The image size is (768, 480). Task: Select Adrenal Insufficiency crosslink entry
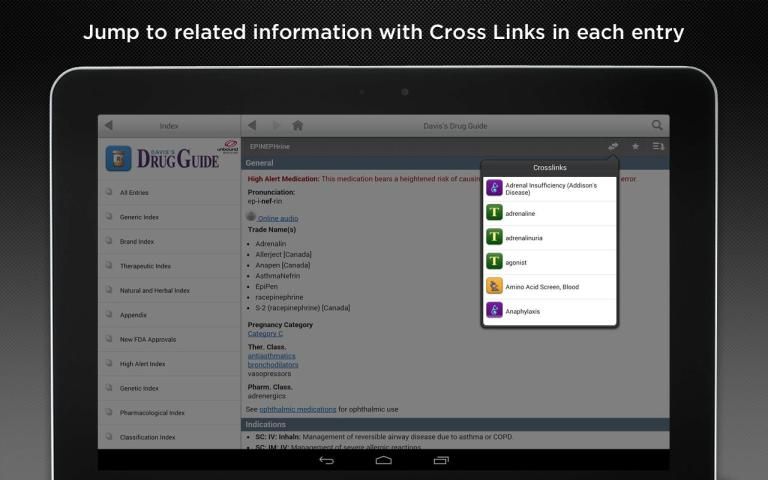(x=549, y=188)
